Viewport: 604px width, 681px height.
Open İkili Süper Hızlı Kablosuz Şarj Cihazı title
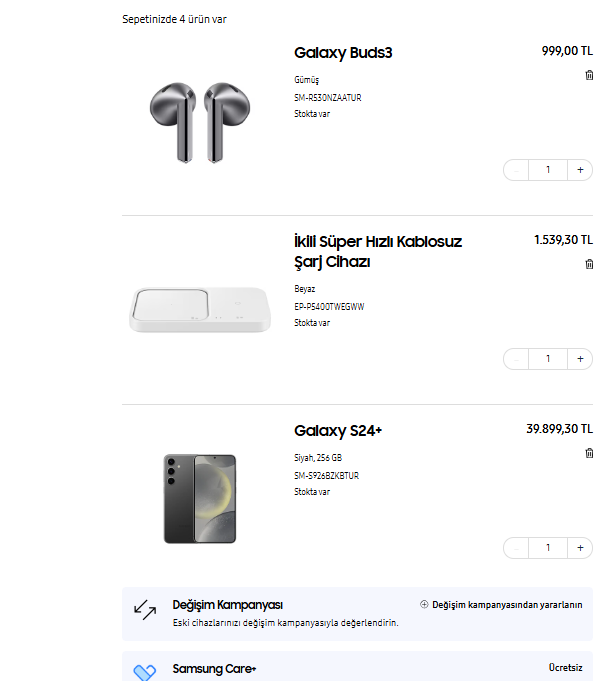378,251
